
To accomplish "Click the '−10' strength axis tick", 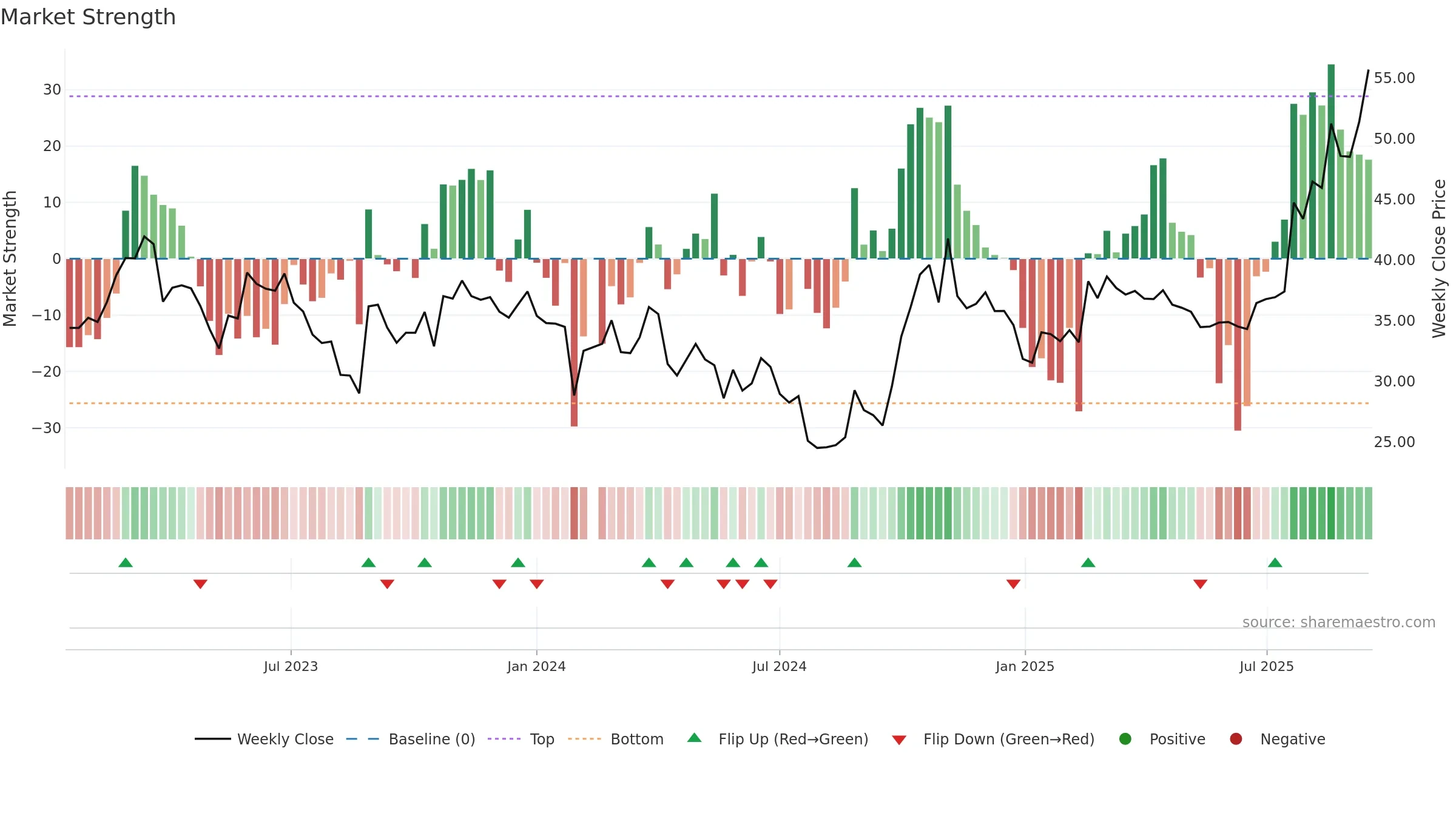I will (x=47, y=315).
